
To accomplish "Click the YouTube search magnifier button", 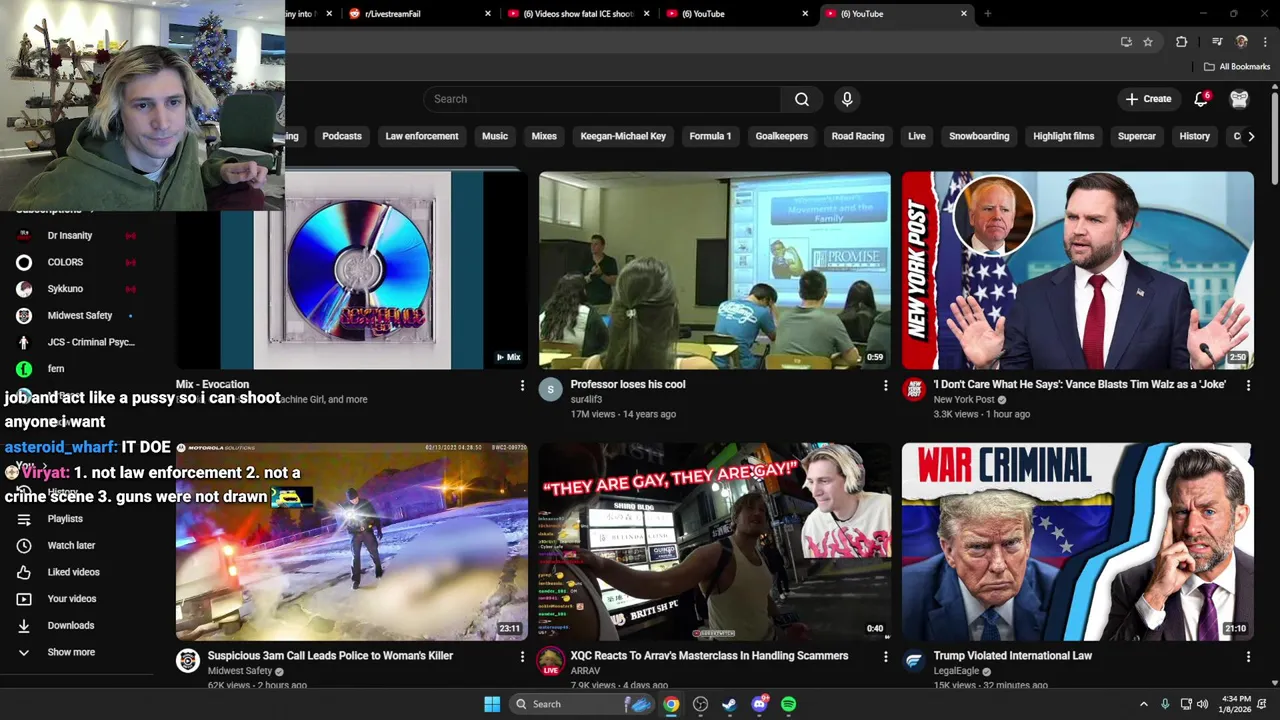I will [802, 99].
